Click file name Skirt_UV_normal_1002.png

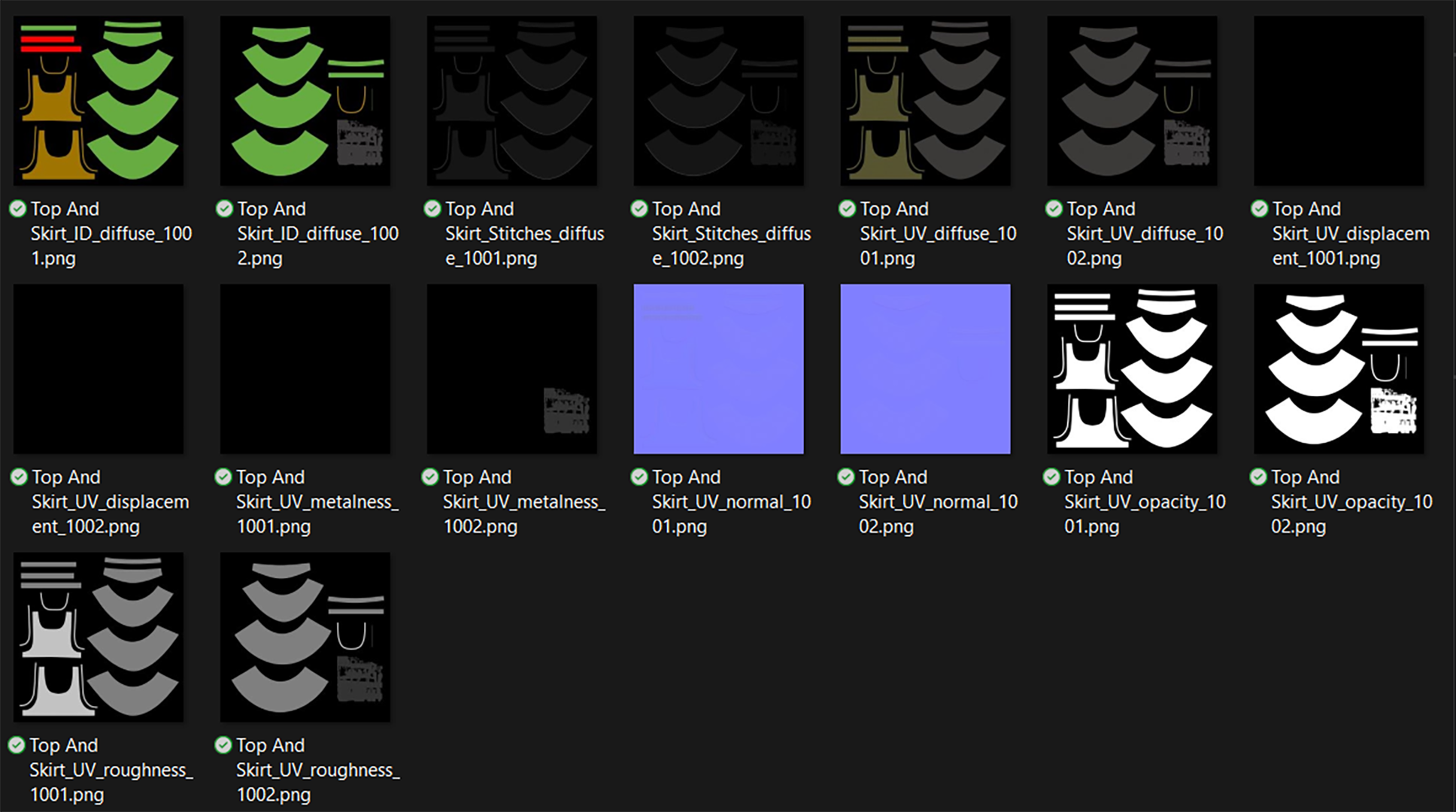939,502
